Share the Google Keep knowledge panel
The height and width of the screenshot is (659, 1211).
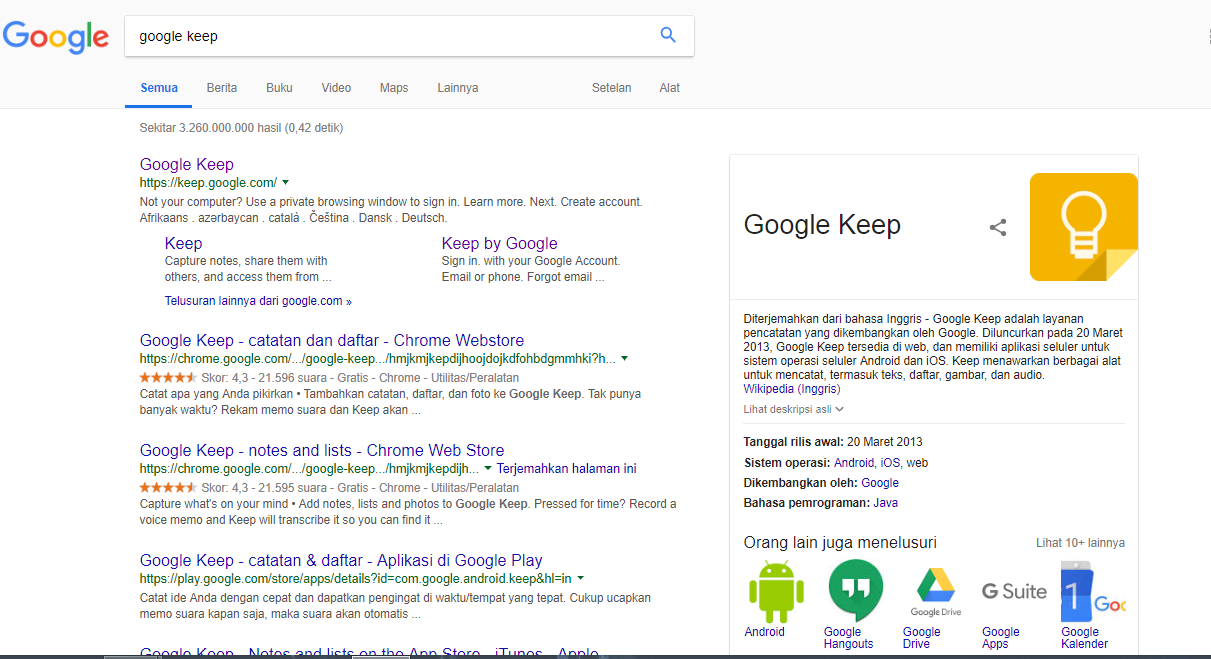997,227
